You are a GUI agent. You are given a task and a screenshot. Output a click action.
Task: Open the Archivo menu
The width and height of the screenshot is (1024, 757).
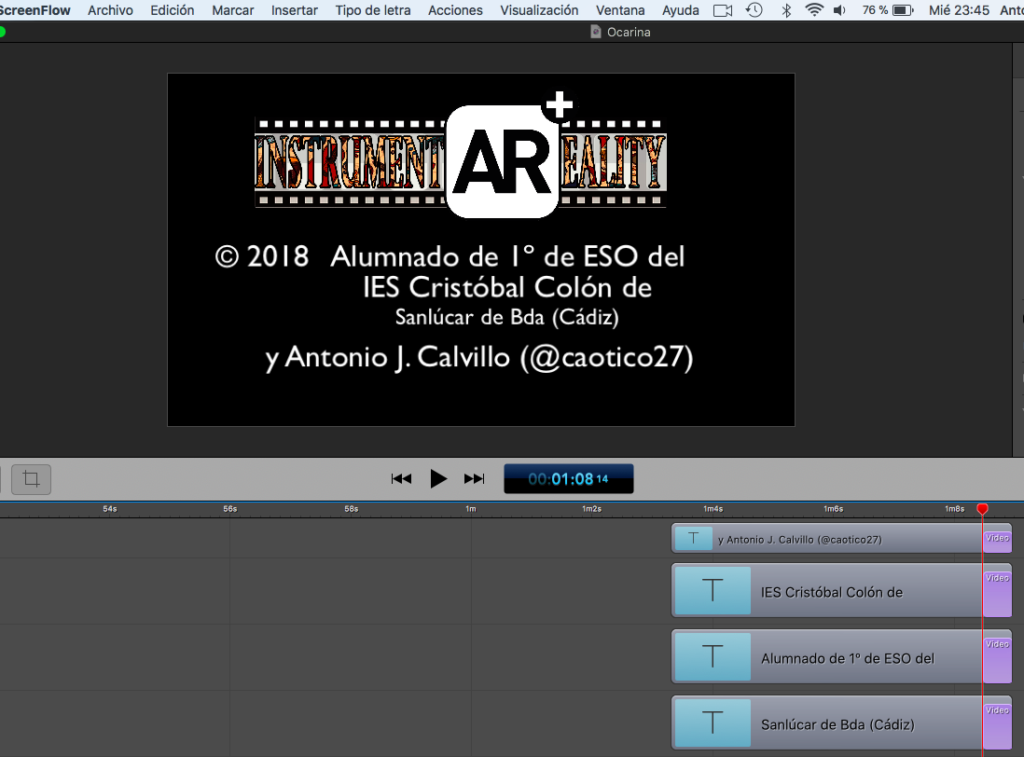tap(110, 10)
